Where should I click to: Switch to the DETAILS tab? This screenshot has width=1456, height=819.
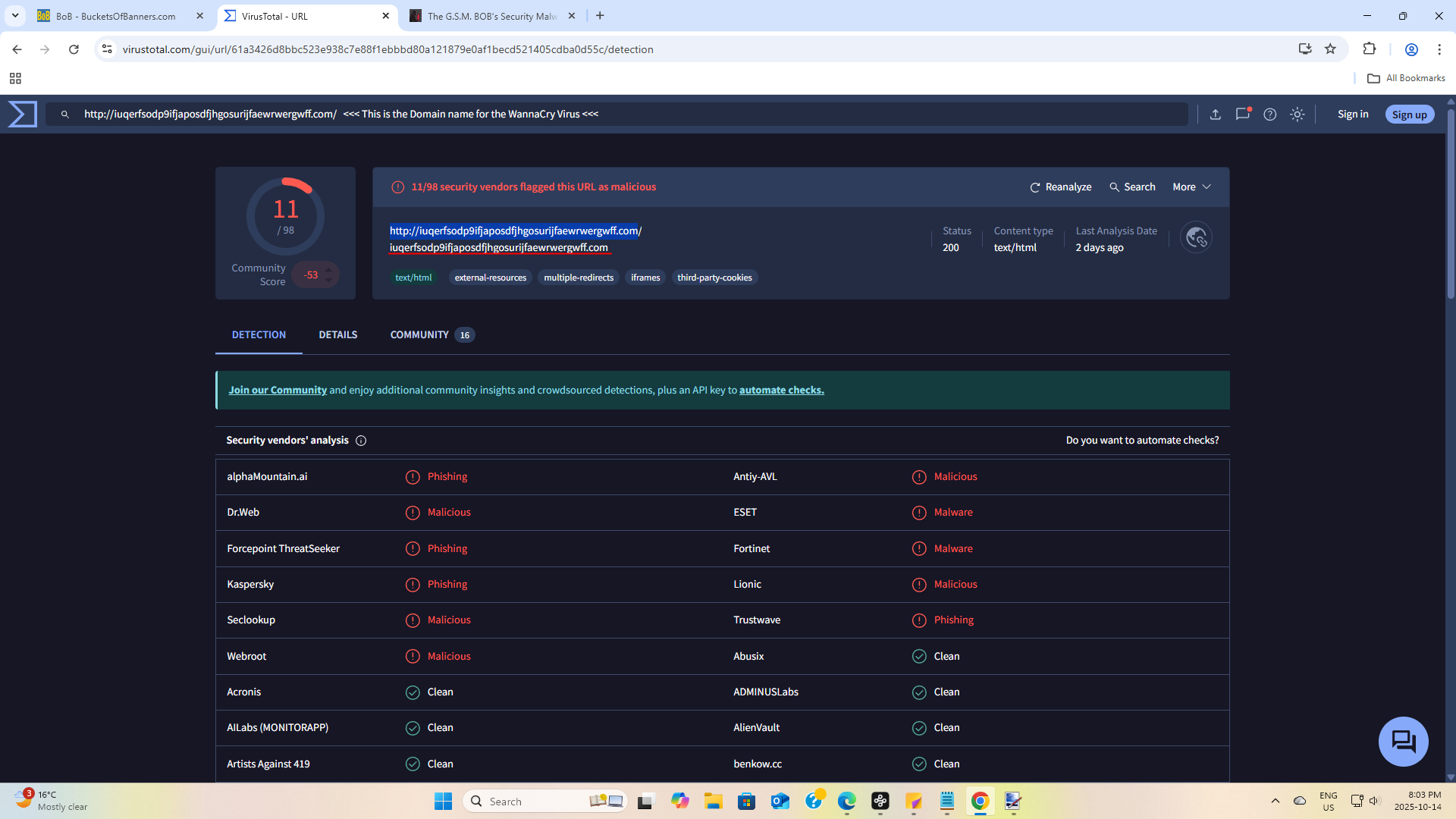[x=338, y=335]
